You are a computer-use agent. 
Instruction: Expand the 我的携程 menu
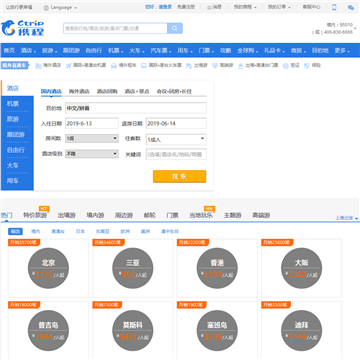[x=245, y=7]
